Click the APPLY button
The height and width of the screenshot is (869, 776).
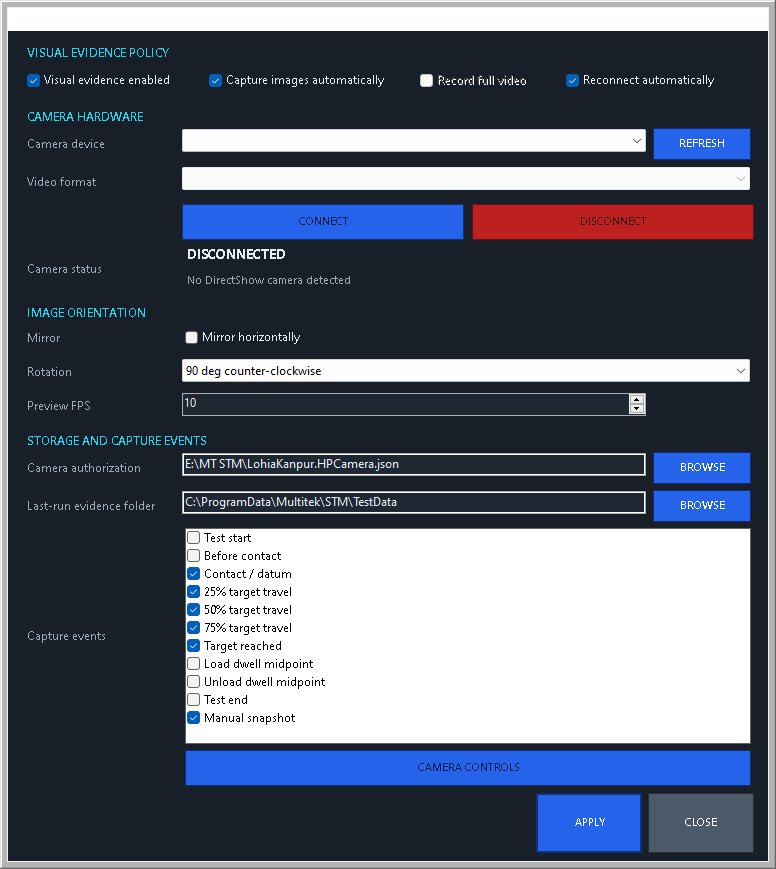(x=589, y=822)
